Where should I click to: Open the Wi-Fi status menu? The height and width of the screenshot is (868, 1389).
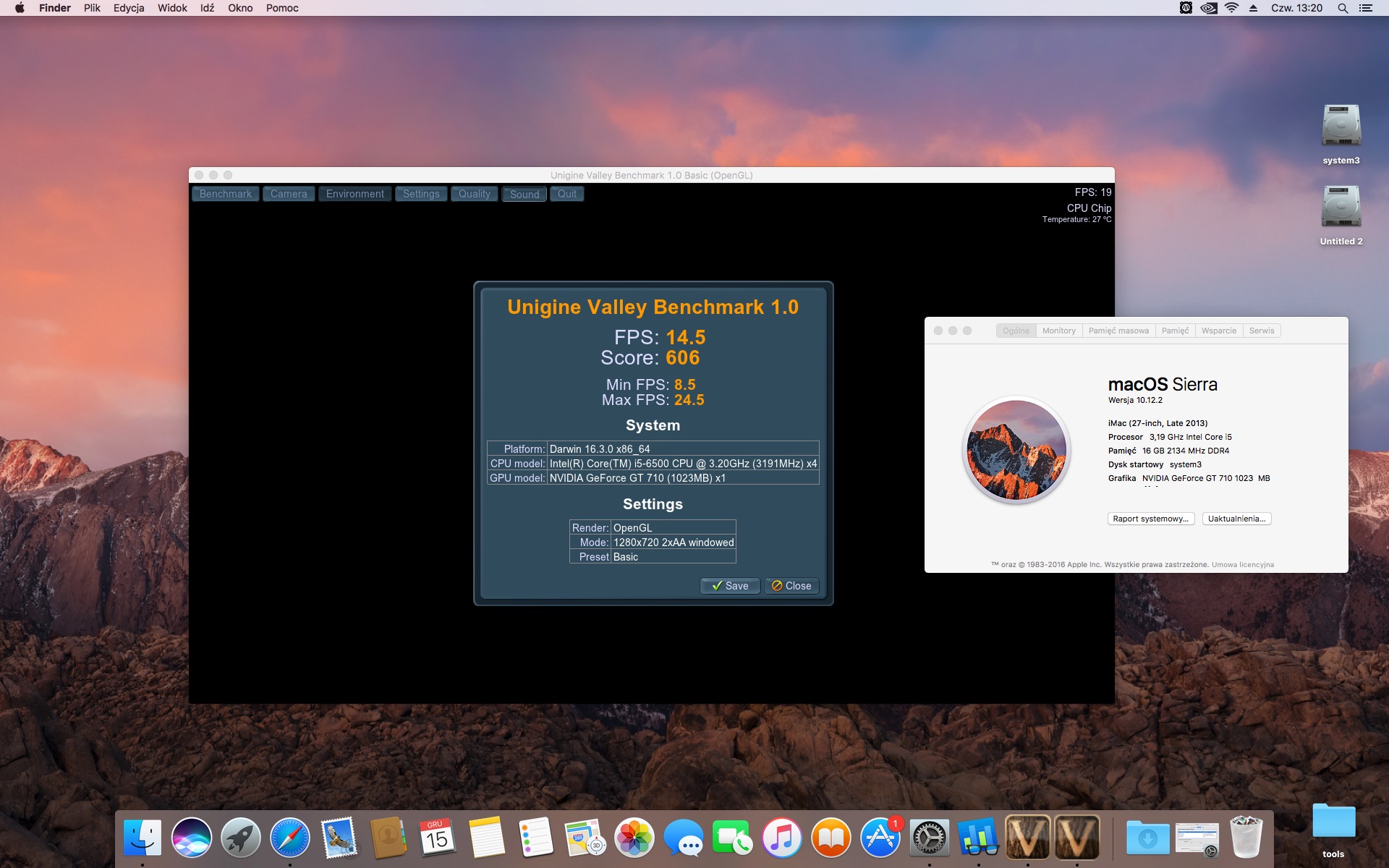(x=1231, y=8)
